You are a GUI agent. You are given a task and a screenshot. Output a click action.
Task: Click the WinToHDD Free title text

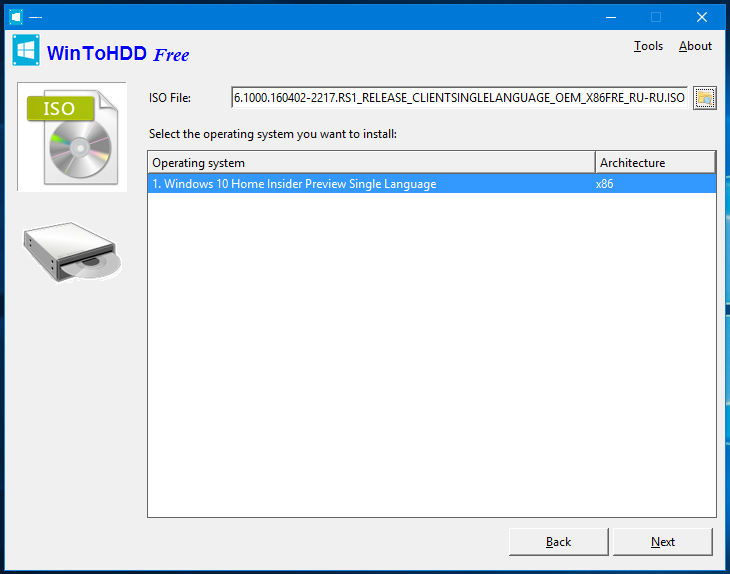pyautogui.click(x=118, y=54)
